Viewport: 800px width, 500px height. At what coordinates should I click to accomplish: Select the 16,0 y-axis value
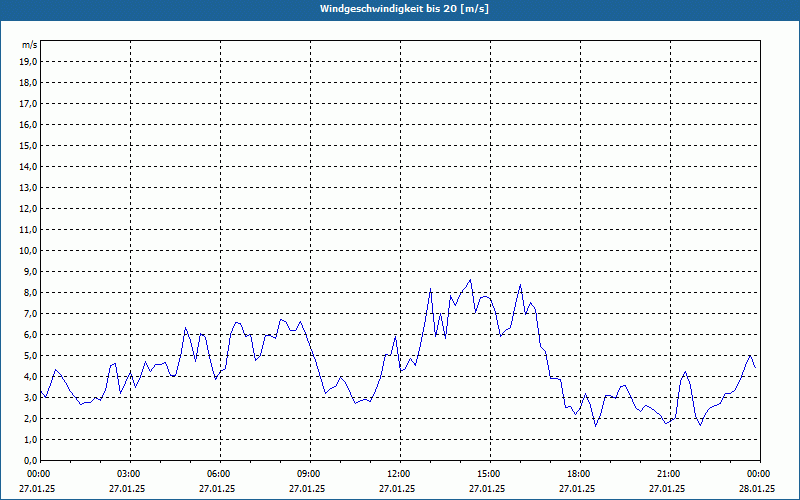pyautogui.click(x=28, y=124)
